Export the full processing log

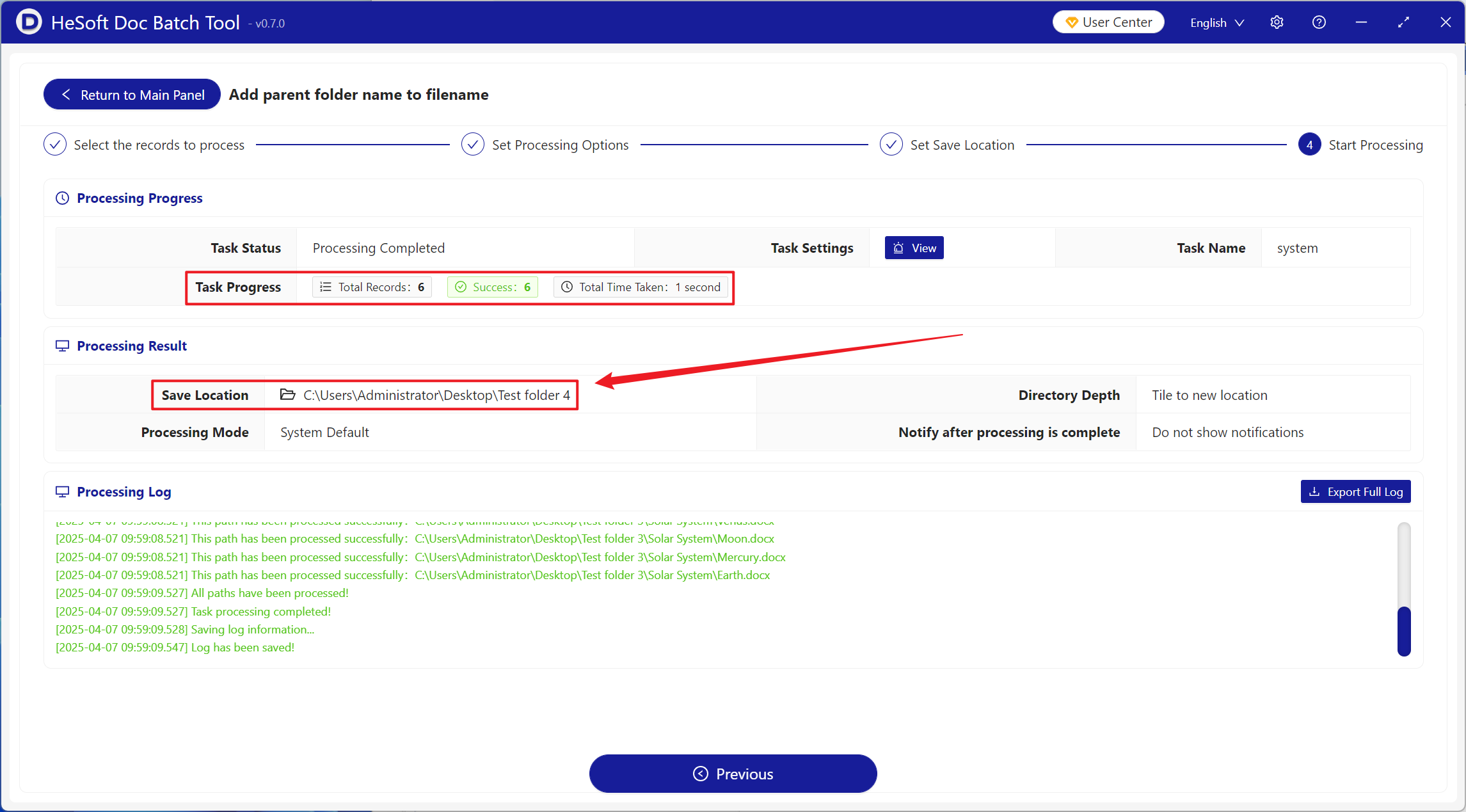[x=1355, y=492]
